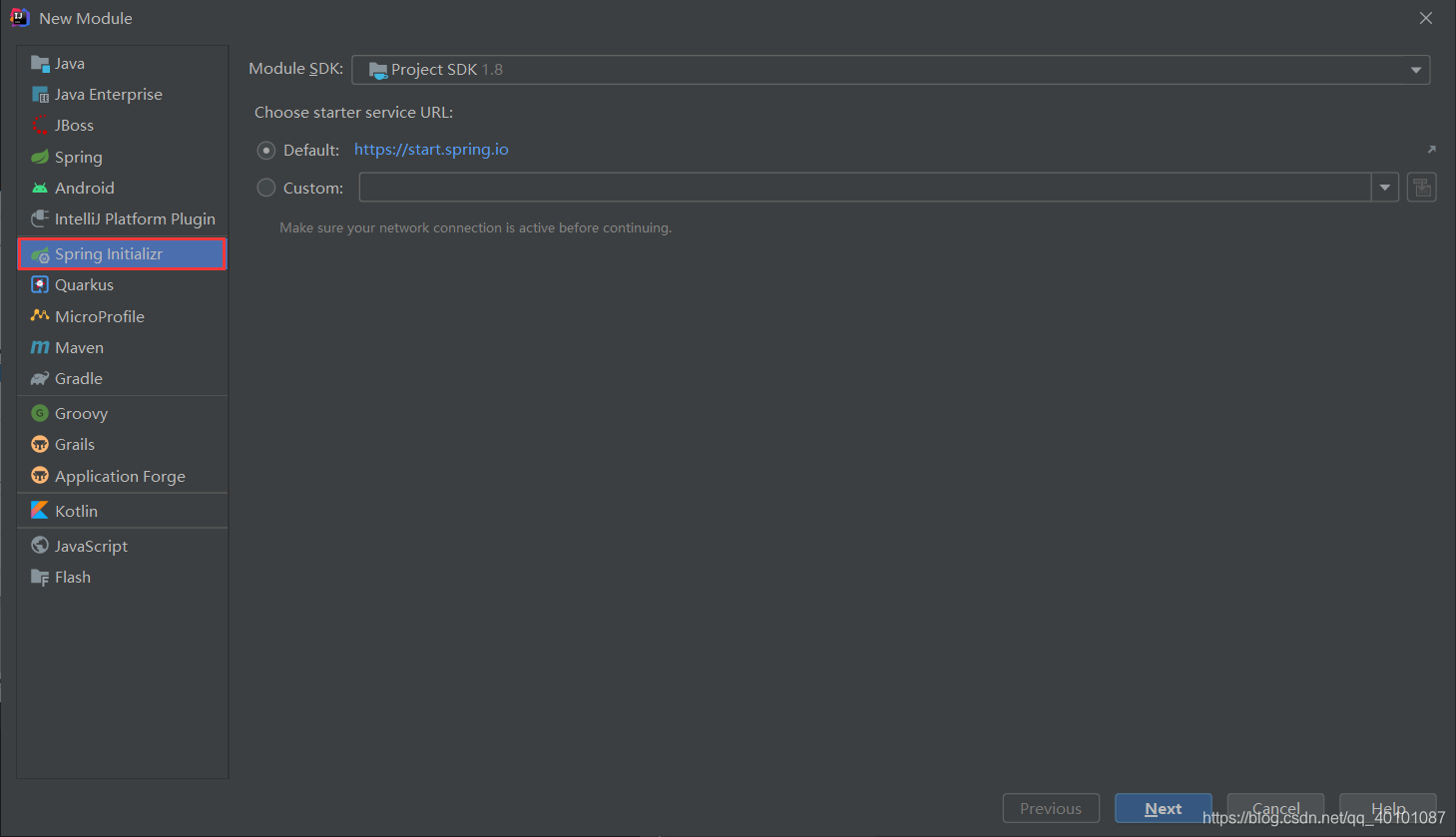Click the Project SDK folder icon
This screenshot has height=837, width=1456.
tap(378, 70)
